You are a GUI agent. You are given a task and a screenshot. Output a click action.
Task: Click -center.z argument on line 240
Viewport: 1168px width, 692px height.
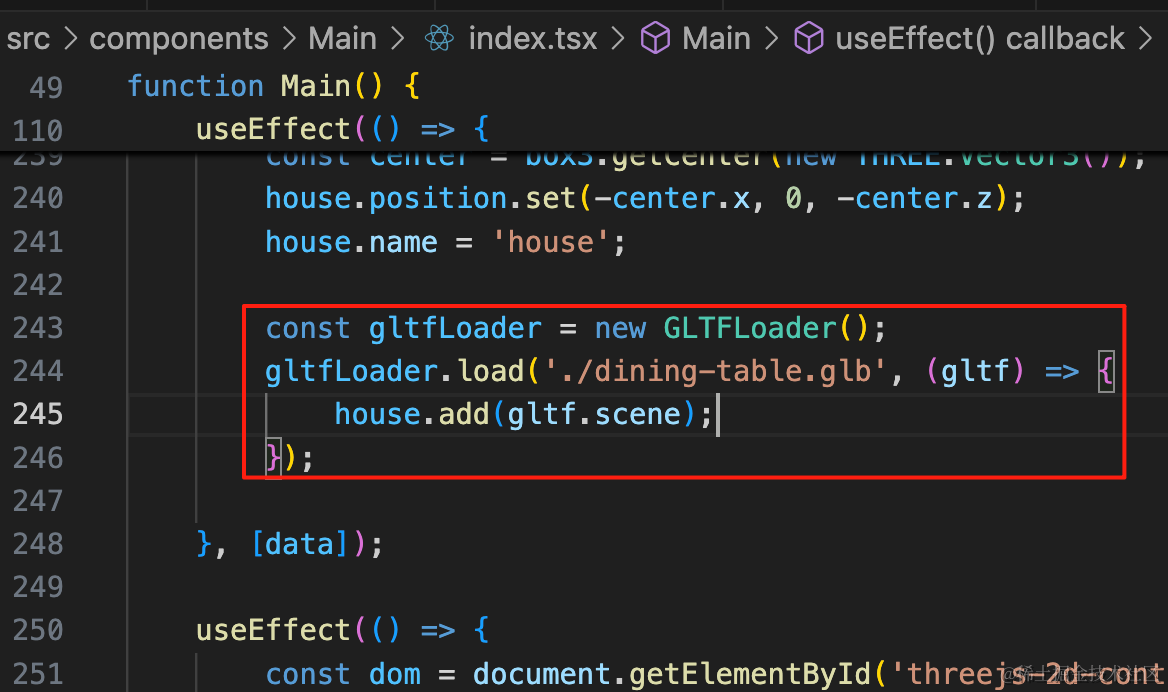(915, 199)
